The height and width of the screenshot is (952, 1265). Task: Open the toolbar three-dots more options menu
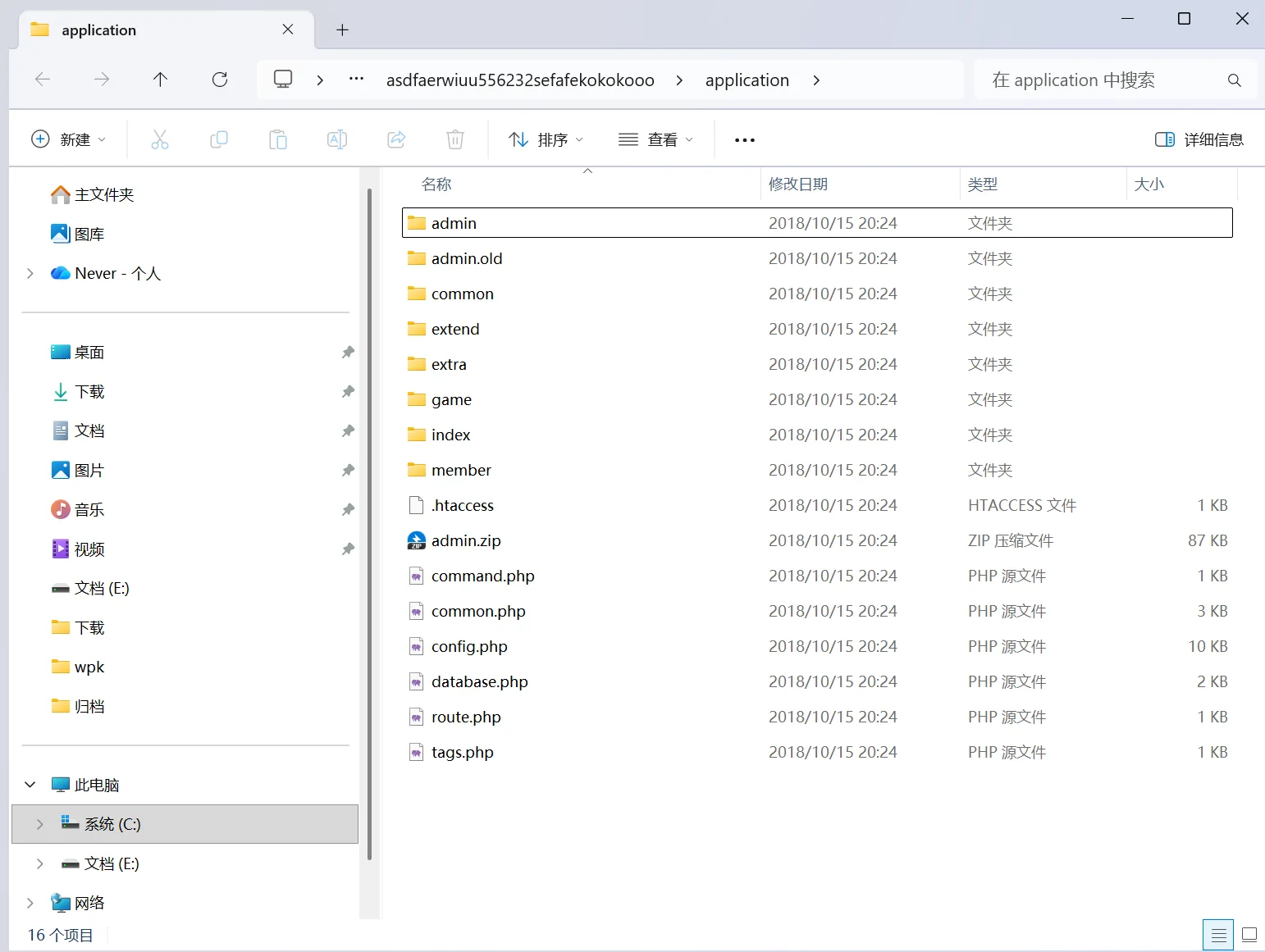(745, 140)
